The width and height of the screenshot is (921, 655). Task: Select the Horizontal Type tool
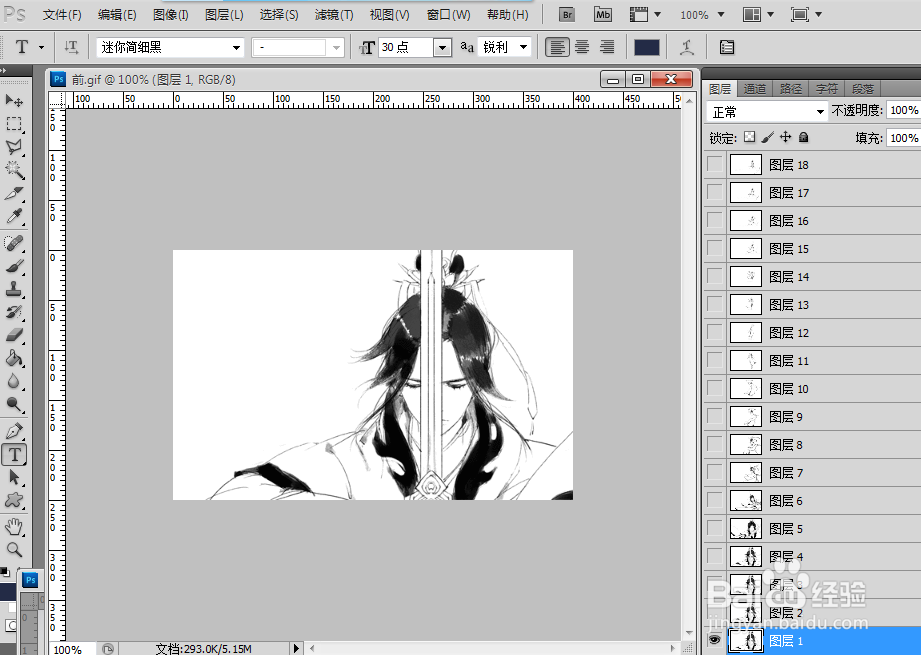[14, 454]
